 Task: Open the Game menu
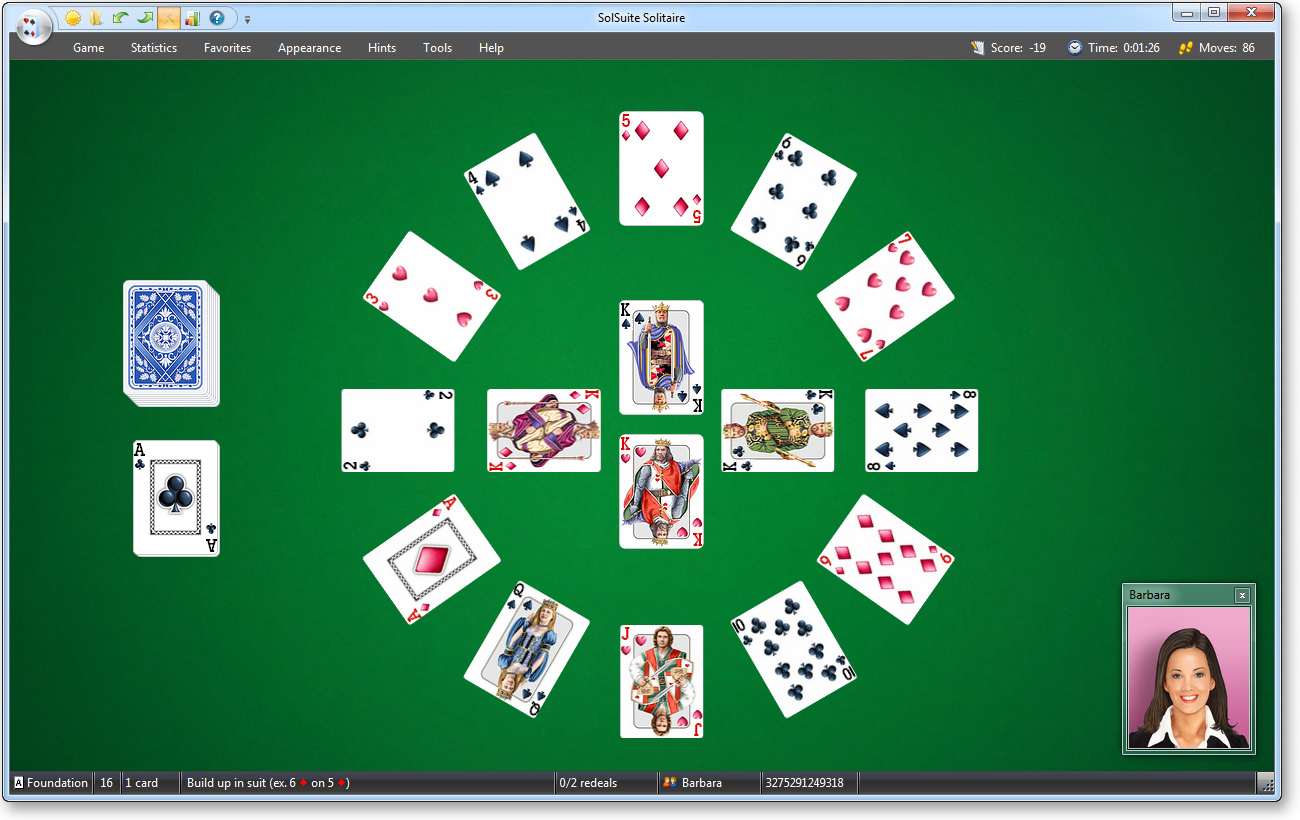tap(88, 48)
